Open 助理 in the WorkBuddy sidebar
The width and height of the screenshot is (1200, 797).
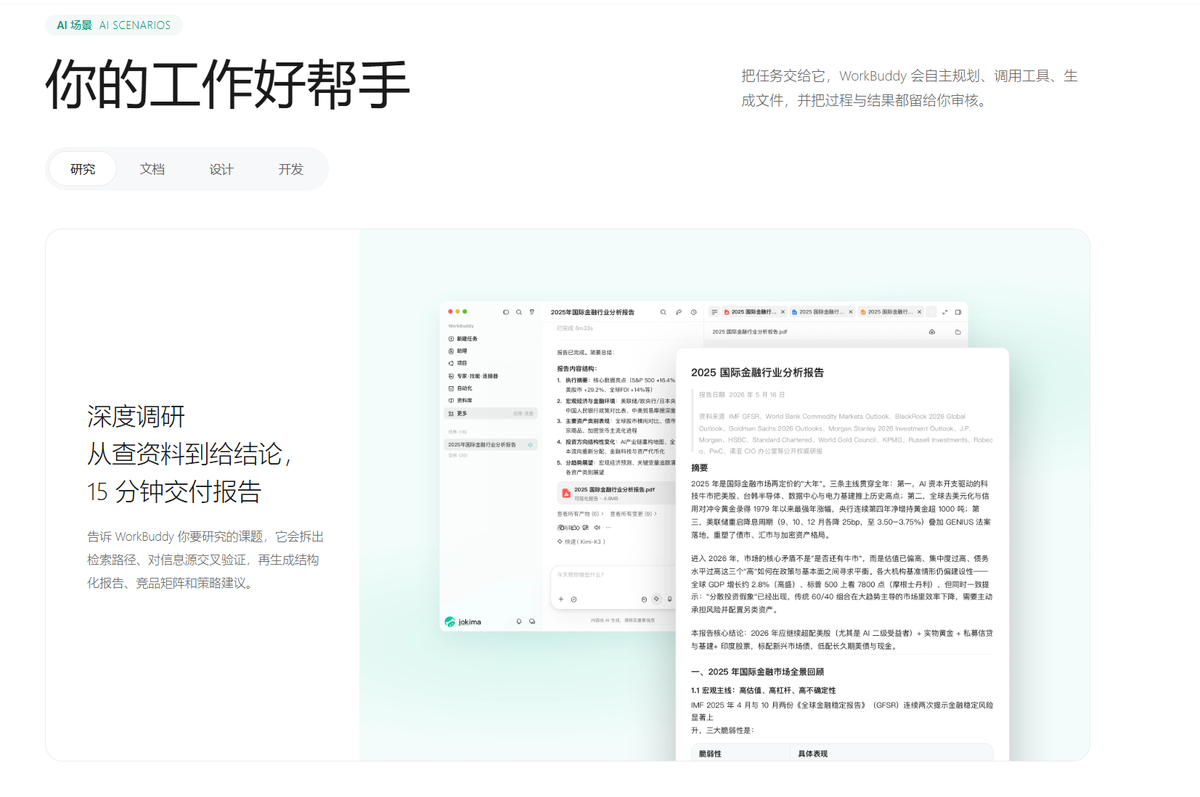point(457,351)
